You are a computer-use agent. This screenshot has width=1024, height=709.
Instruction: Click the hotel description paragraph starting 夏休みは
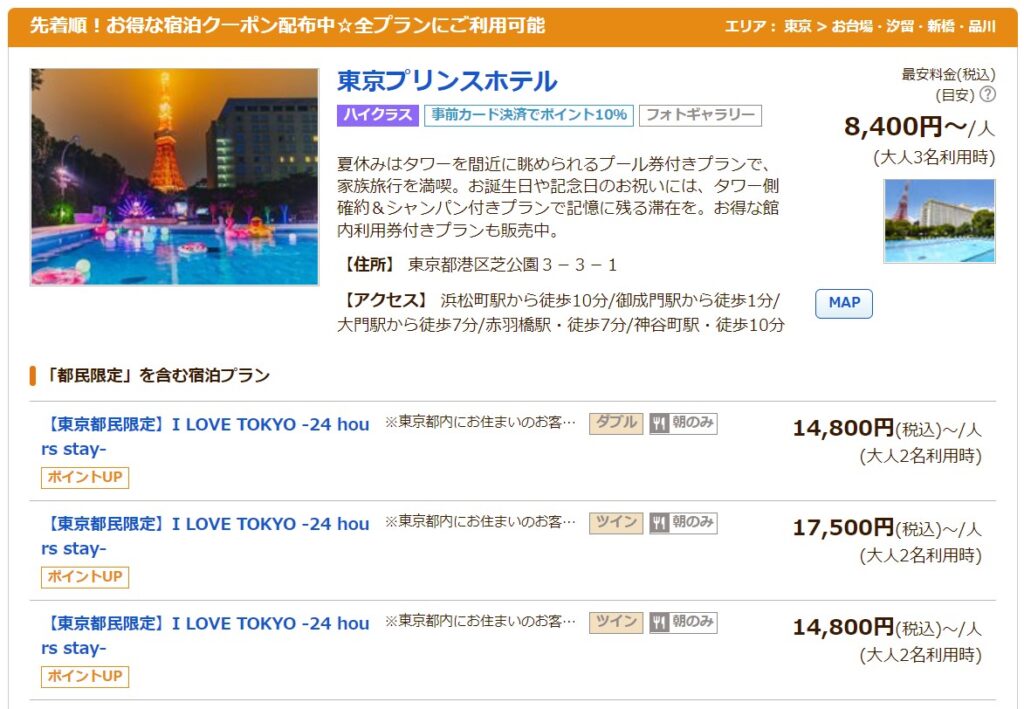pos(558,197)
